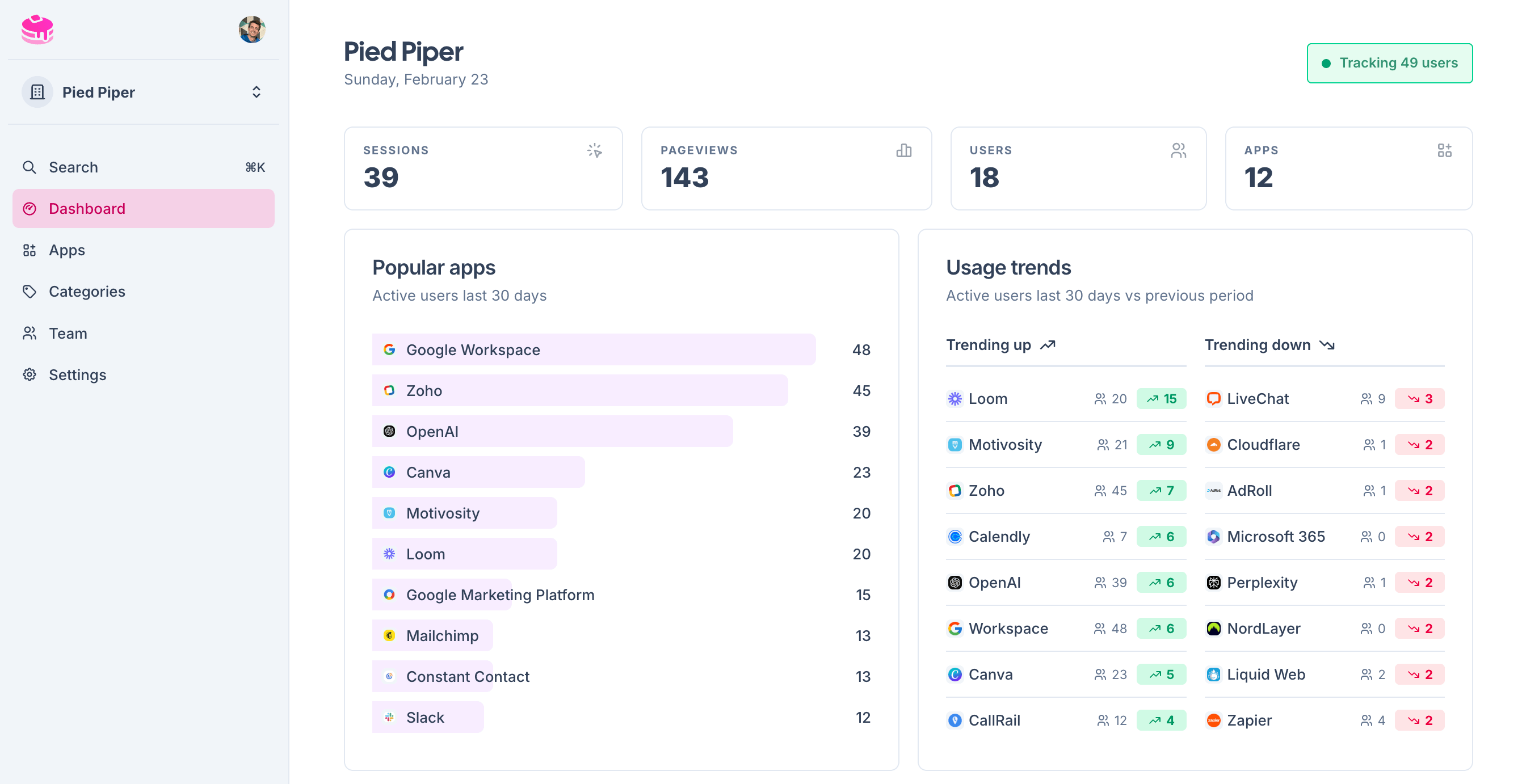
Task: Click the Perplexity icon in Trending down
Action: [x=1214, y=582]
